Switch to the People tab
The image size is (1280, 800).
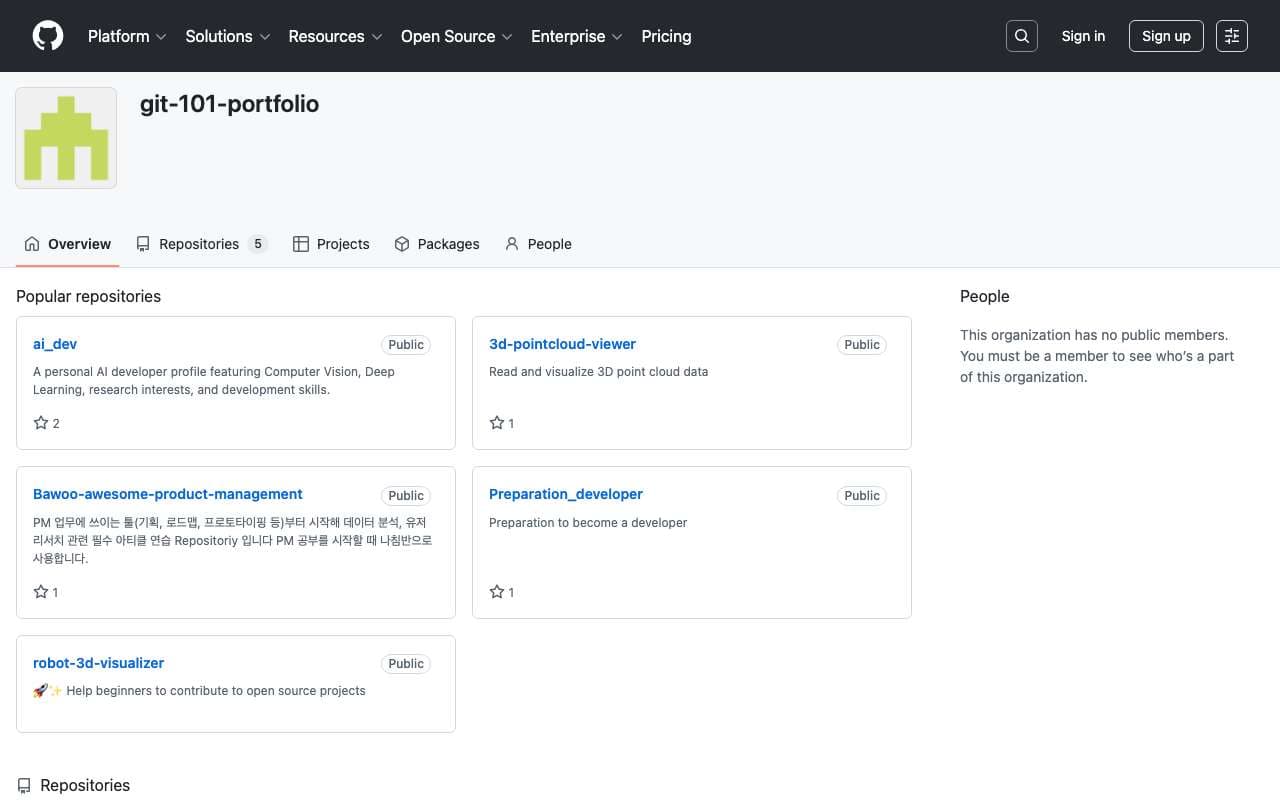pos(538,244)
